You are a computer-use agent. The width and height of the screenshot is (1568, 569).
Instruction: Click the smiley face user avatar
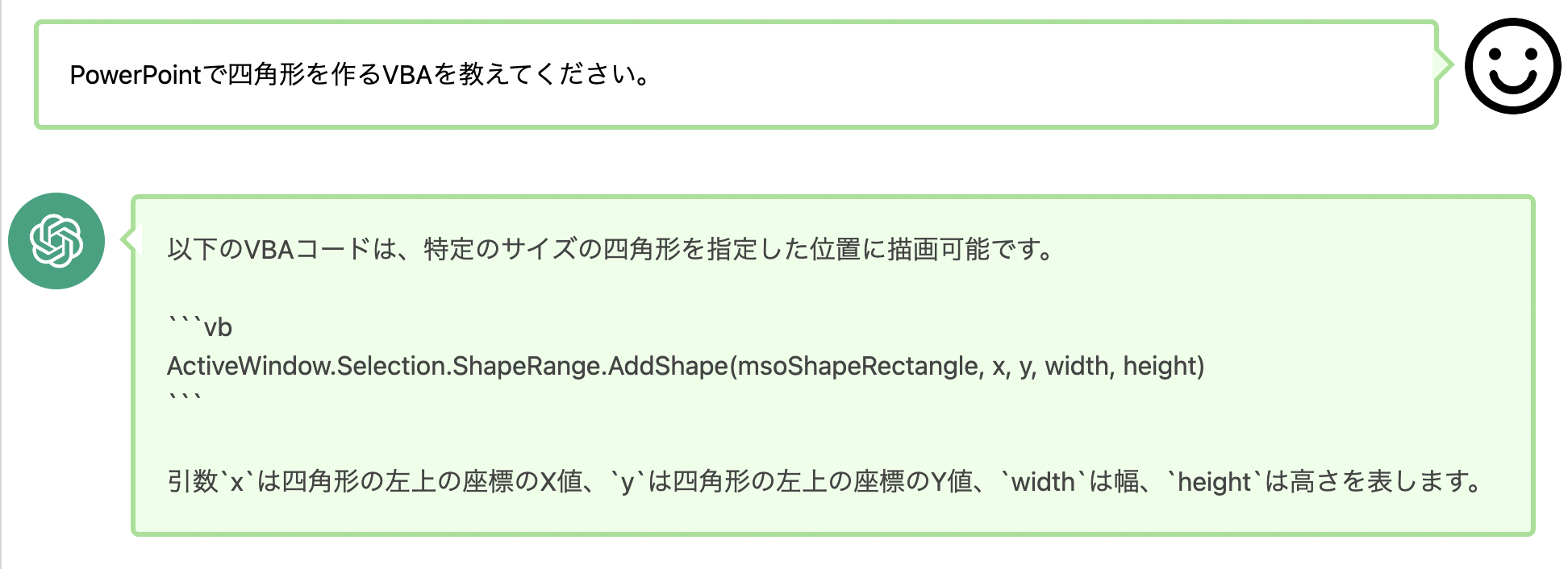coord(1512,66)
